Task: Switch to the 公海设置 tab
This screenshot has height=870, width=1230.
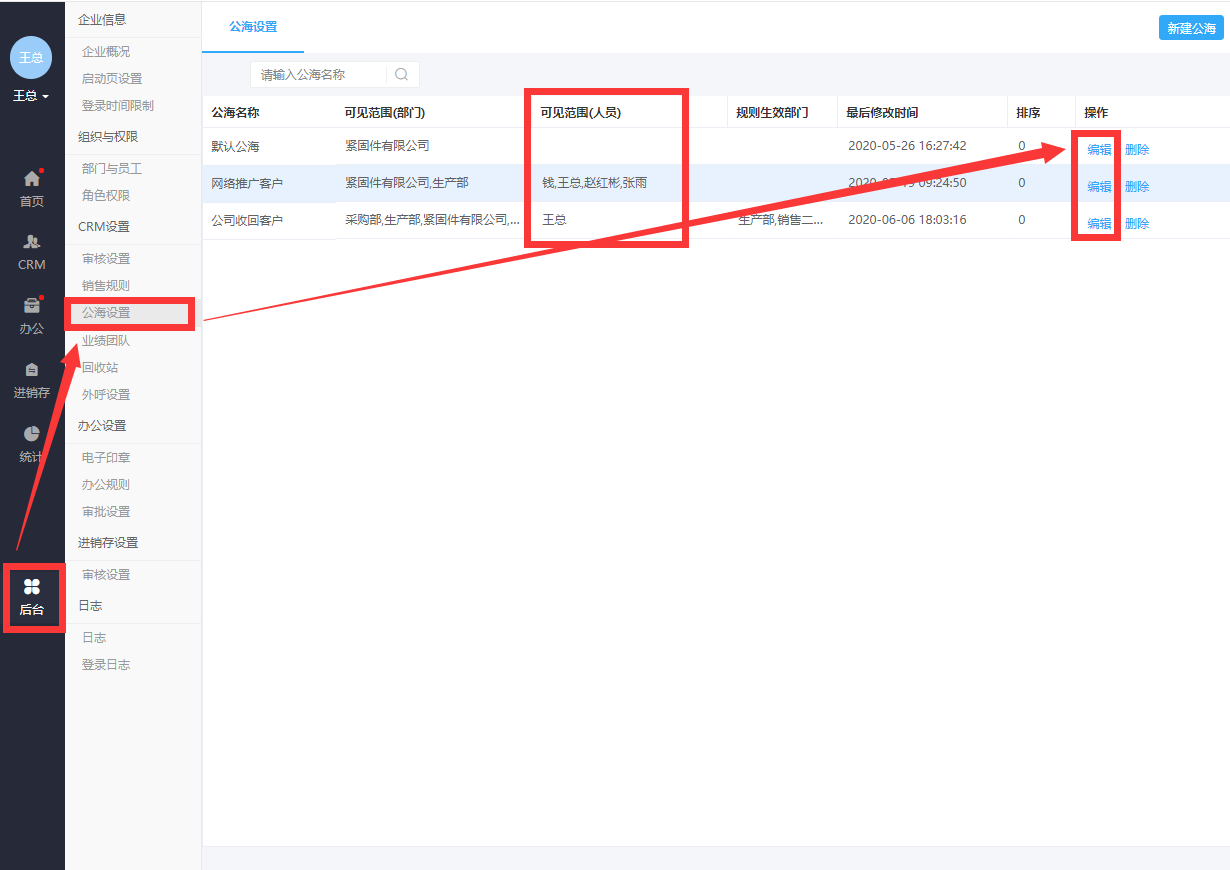Action: point(253,27)
